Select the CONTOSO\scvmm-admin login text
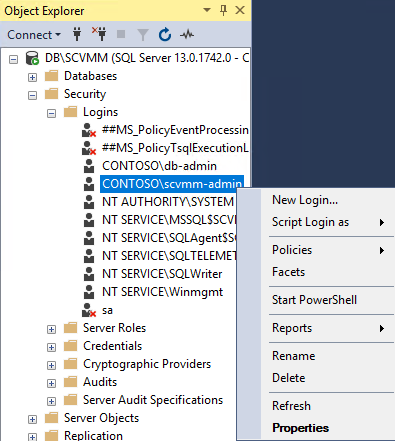Screen dimensions: 395x441 172,184
